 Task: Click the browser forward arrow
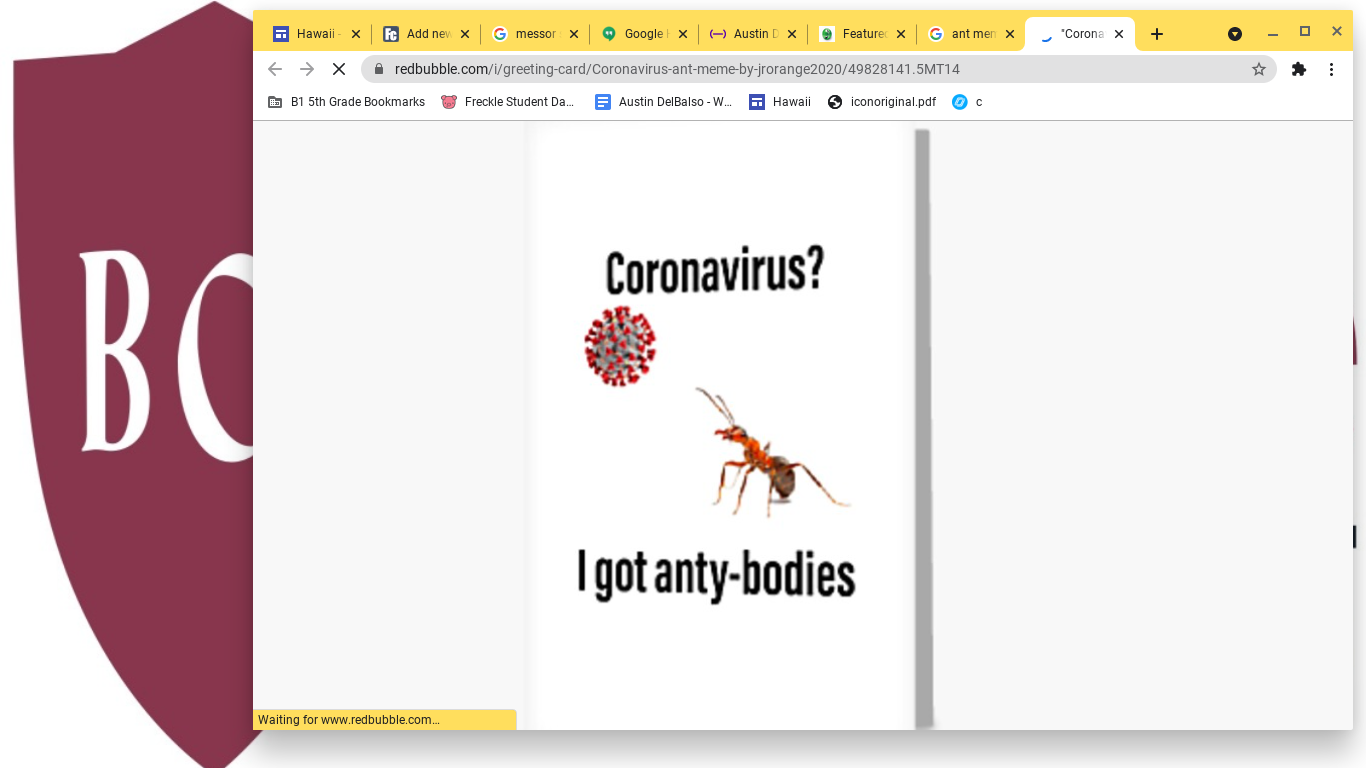(307, 69)
